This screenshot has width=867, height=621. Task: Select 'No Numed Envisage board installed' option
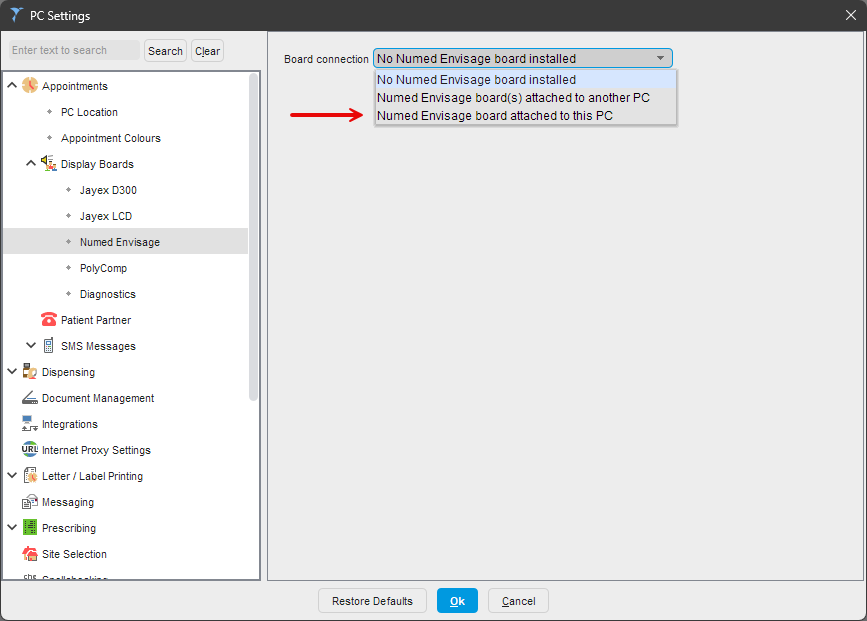click(476, 80)
